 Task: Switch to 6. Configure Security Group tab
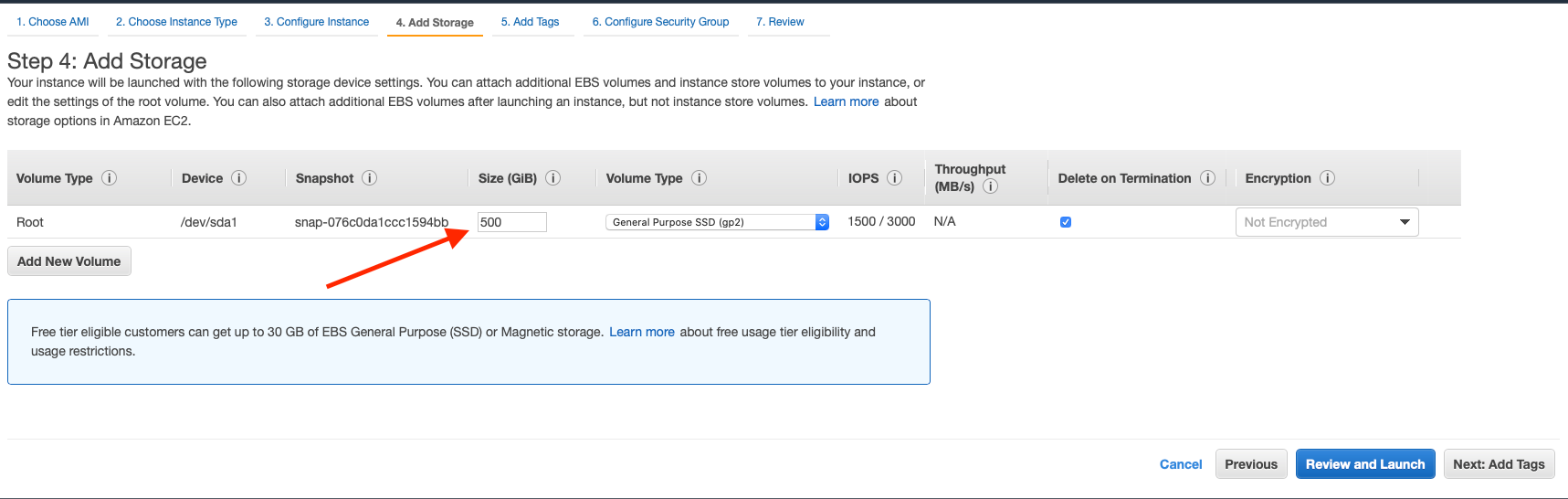pyautogui.click(x=660, y=22)
